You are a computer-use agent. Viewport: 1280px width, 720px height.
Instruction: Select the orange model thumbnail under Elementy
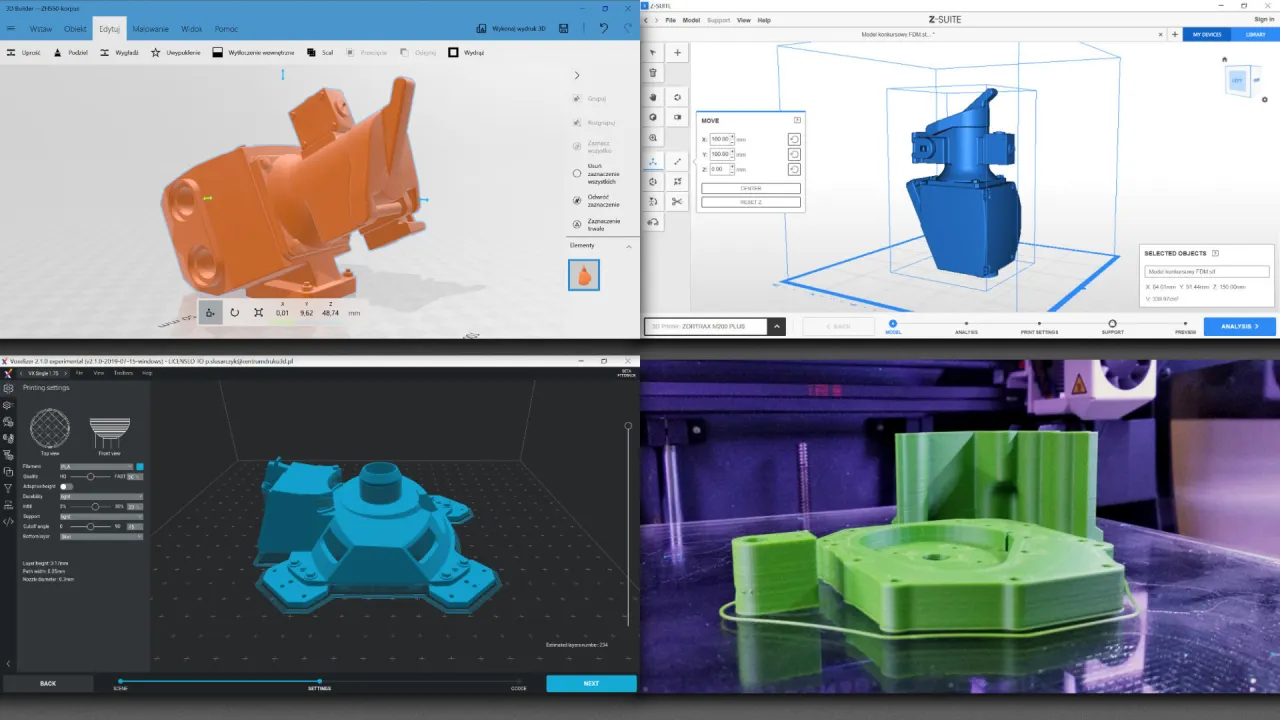tap(583, 275)
